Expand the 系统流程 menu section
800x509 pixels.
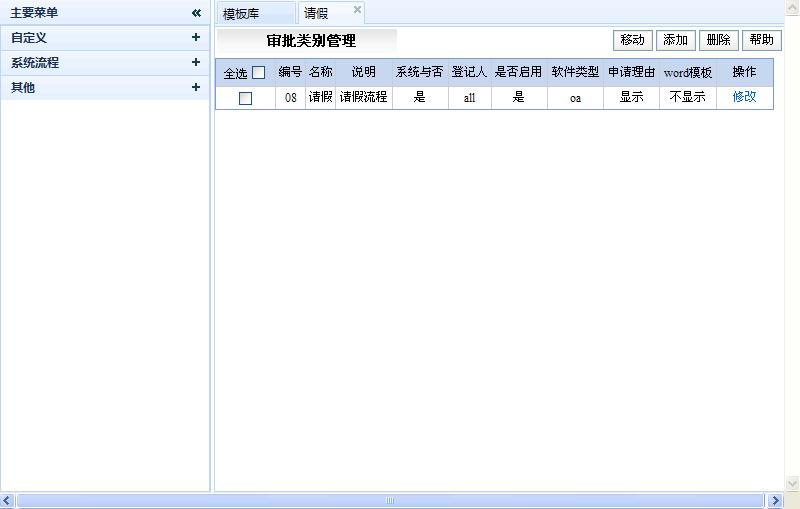point(196,62)
